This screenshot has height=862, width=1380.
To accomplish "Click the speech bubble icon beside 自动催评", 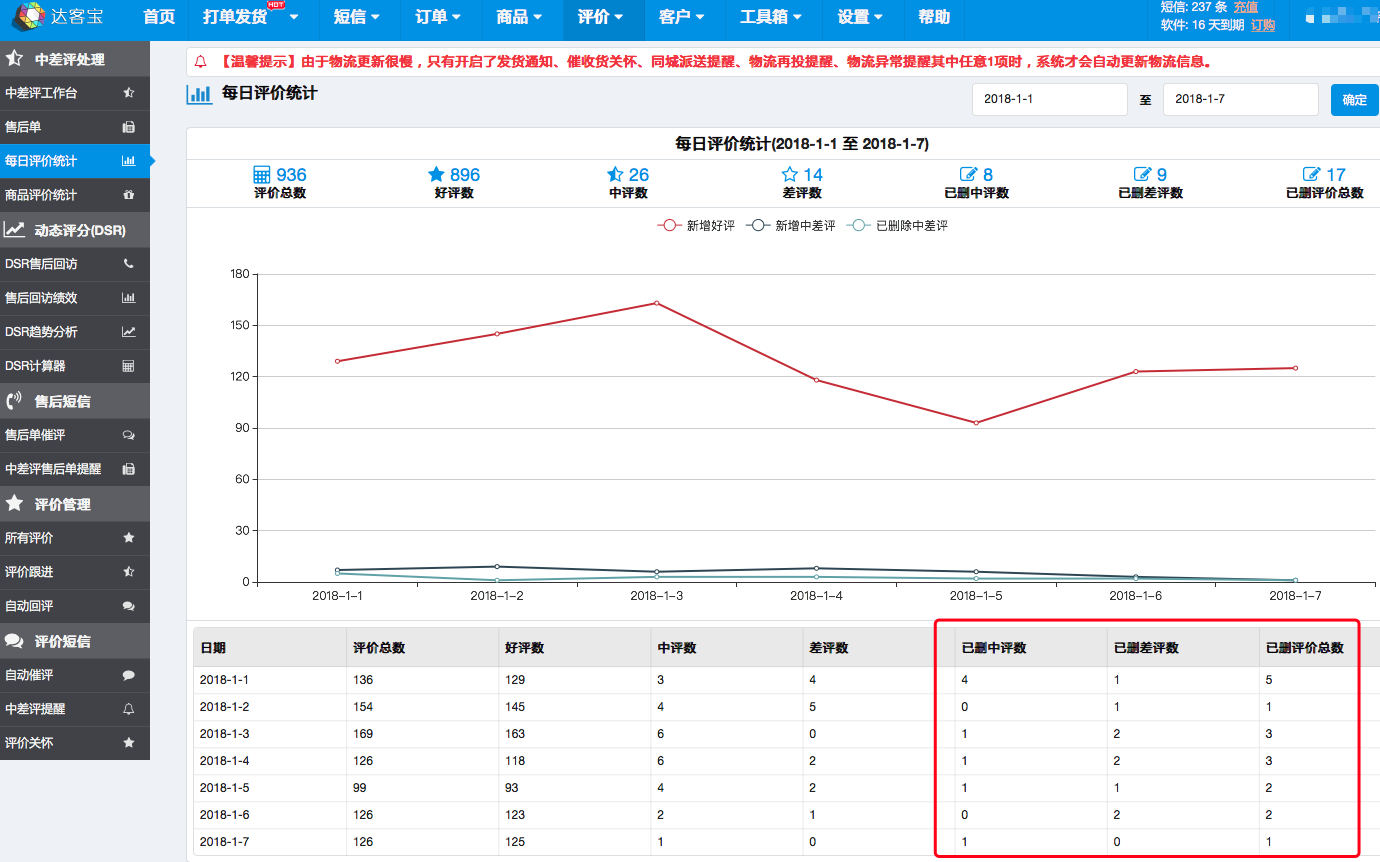I will tap(129, 675).
